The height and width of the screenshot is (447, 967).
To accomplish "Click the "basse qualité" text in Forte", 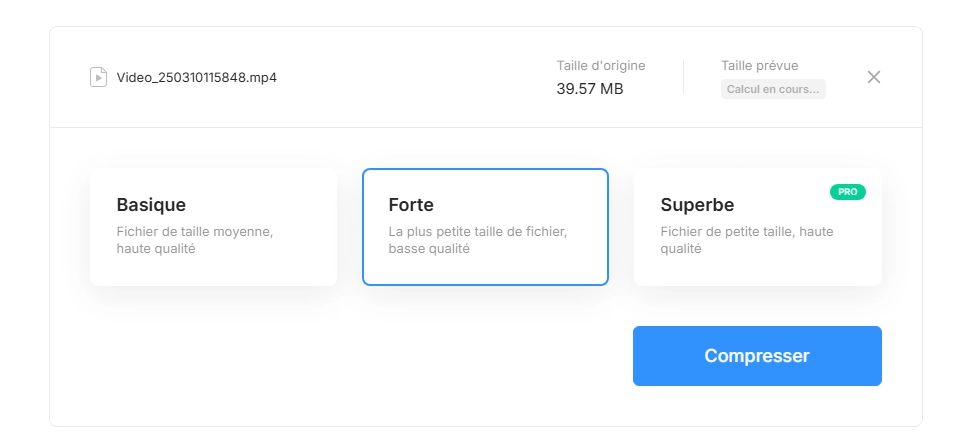I will pos(429,249).
